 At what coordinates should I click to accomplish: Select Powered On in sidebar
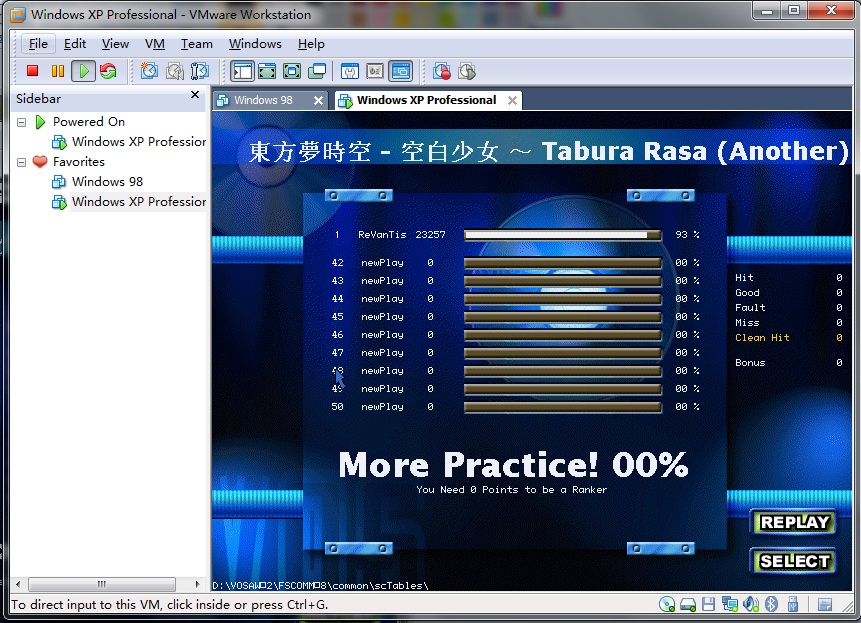click(x=89, y=122)
